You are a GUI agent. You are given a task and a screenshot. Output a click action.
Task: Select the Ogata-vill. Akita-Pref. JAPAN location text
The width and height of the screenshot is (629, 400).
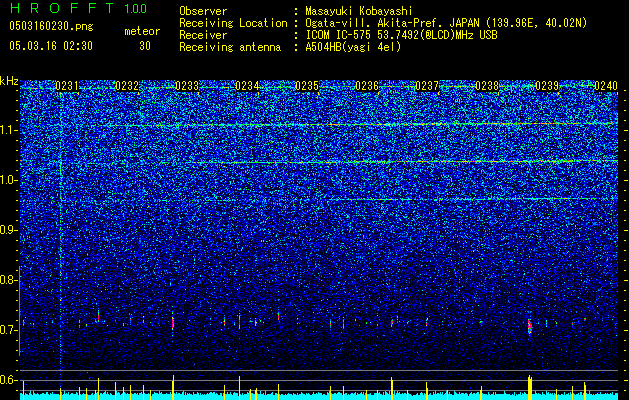click(x=446, y=23)
